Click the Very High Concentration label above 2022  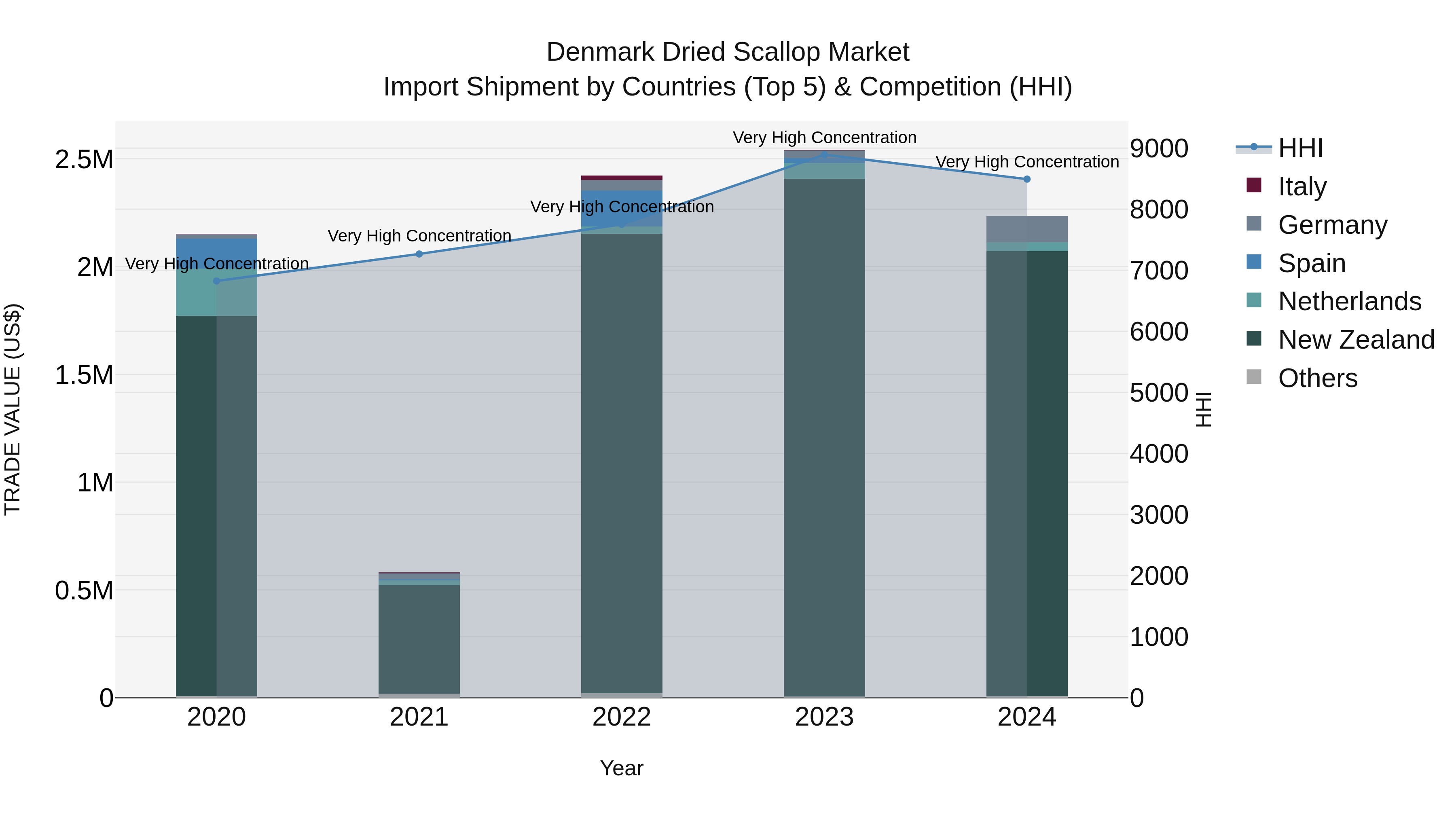622,207
